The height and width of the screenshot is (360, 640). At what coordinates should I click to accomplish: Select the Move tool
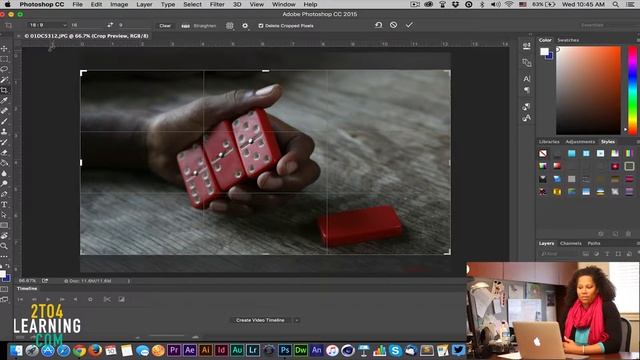coord(4,49)
